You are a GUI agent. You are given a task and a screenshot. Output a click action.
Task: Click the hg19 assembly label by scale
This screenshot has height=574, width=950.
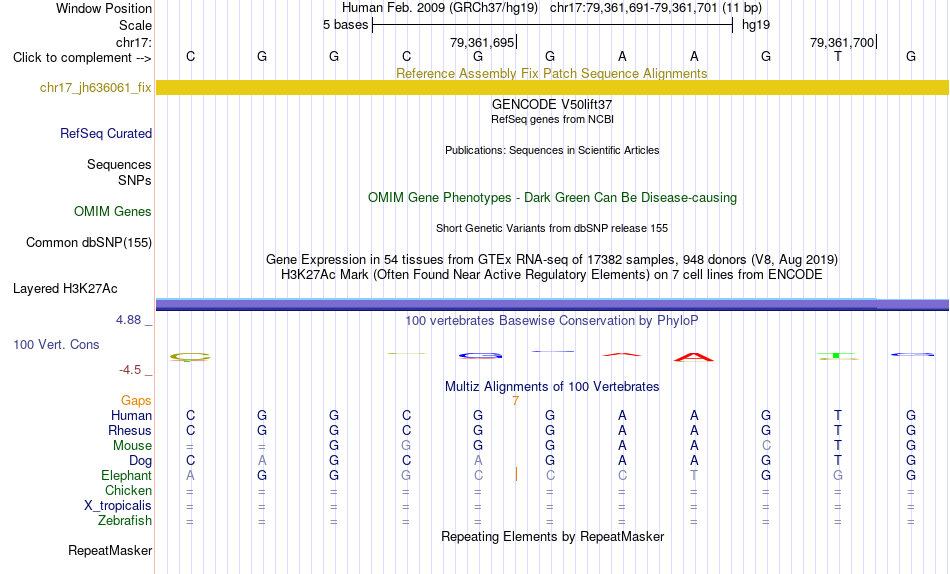point(756,25)
